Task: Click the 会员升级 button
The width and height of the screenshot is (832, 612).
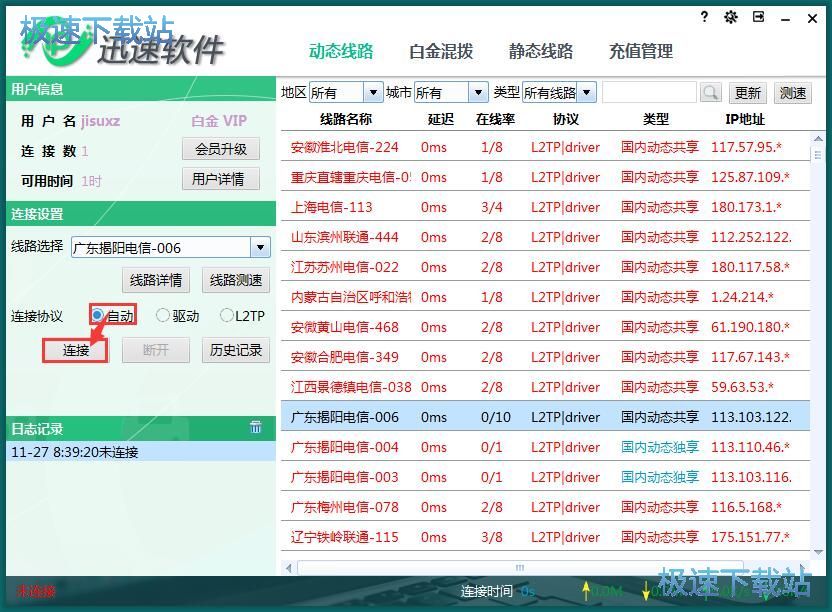Action: [x=221, y=149]
